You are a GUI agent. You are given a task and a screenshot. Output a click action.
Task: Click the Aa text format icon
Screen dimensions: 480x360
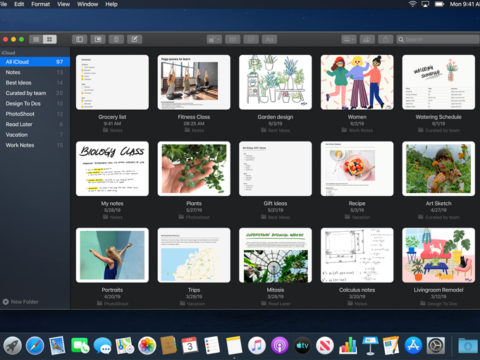[269, 40]
